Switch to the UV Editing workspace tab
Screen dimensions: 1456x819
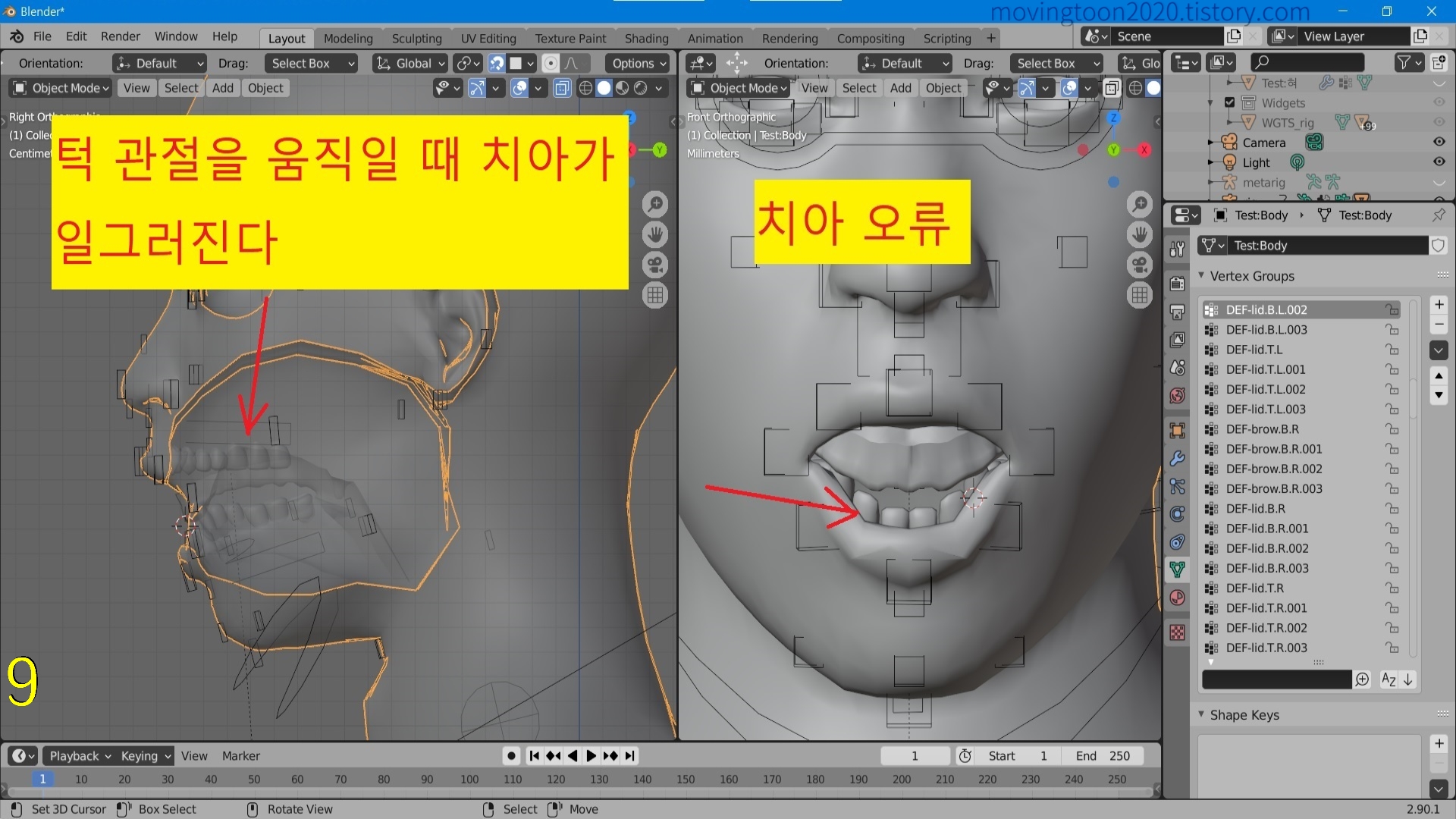point(488,39)
